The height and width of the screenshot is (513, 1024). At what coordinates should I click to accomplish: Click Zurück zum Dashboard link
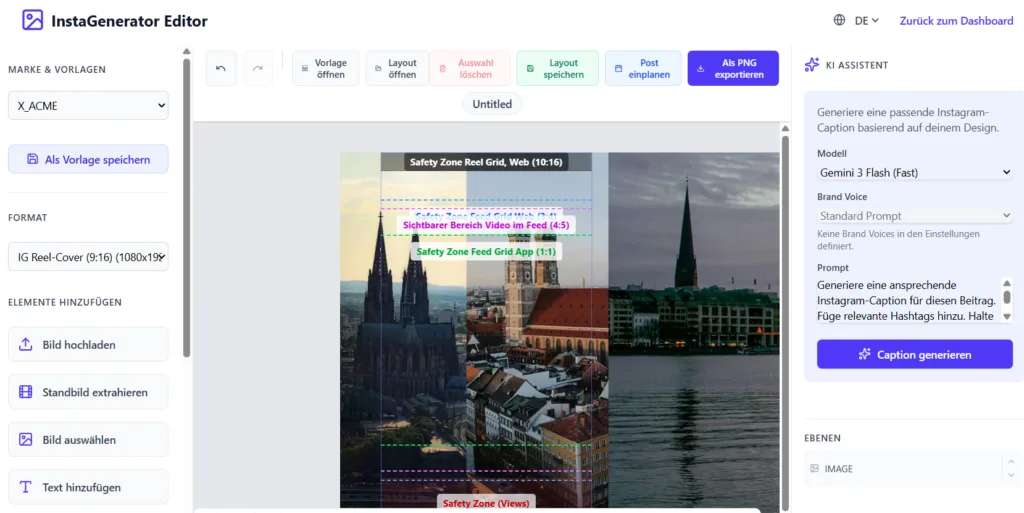point(956,20)
